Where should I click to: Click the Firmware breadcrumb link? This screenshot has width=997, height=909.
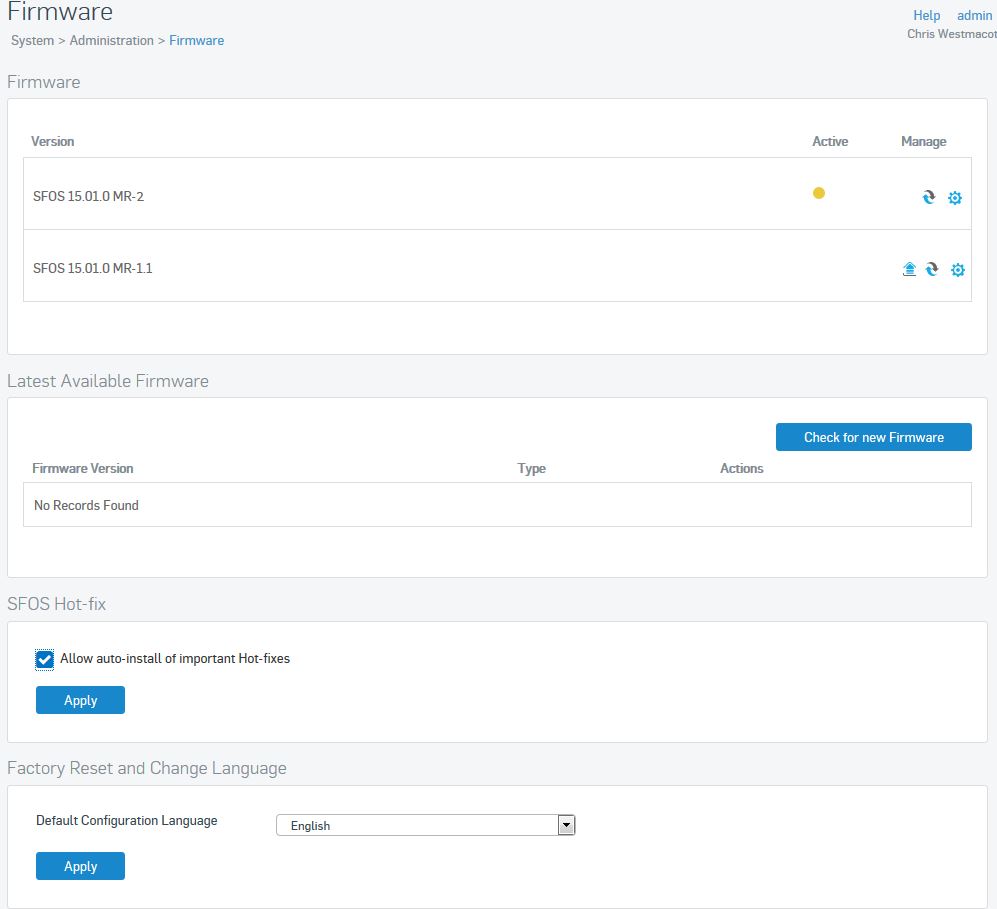pyautogui.click(x=196, y=41)
